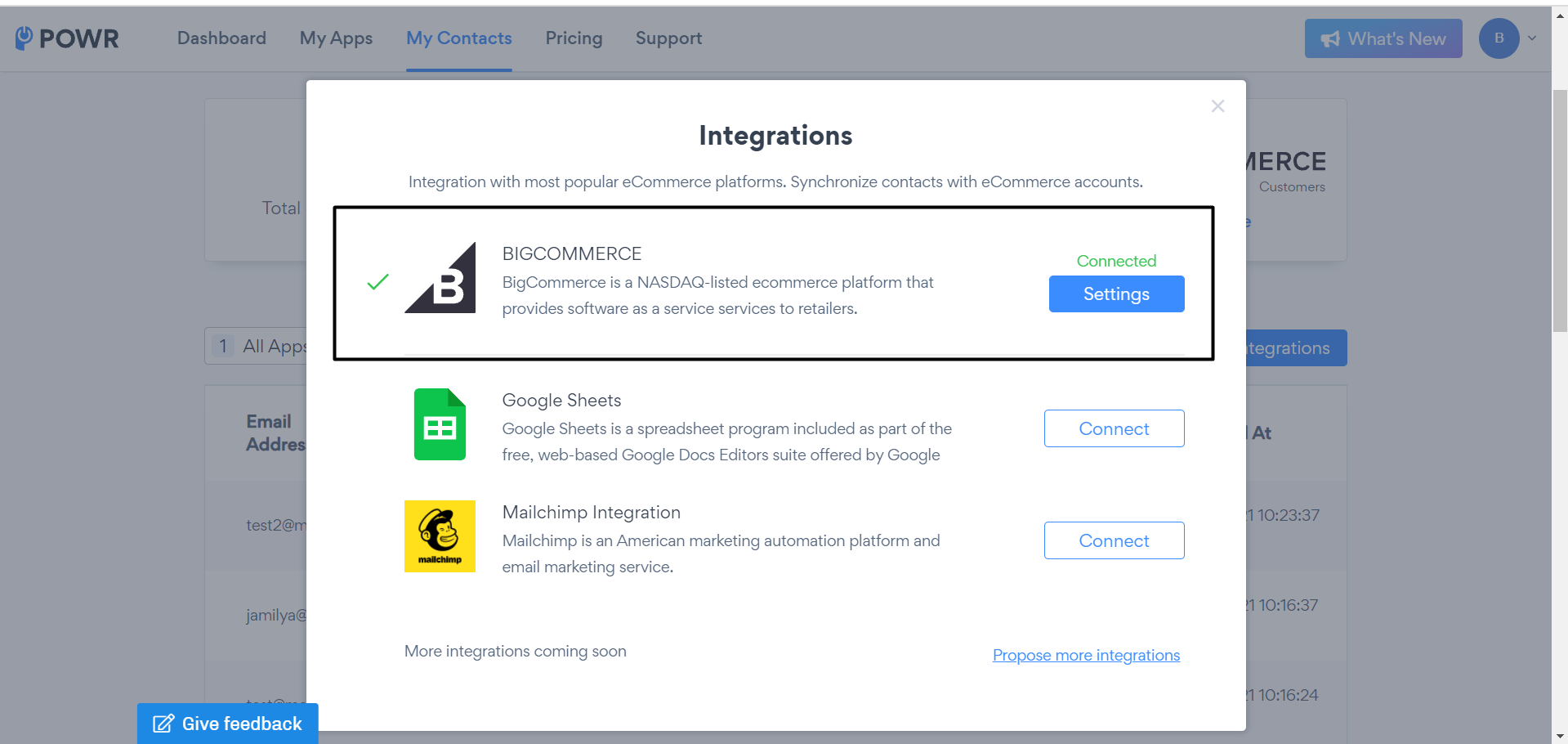Expand the account dropdown chevron
This screenshot has width=1568, height=744.
click(x=1532, y=38)
